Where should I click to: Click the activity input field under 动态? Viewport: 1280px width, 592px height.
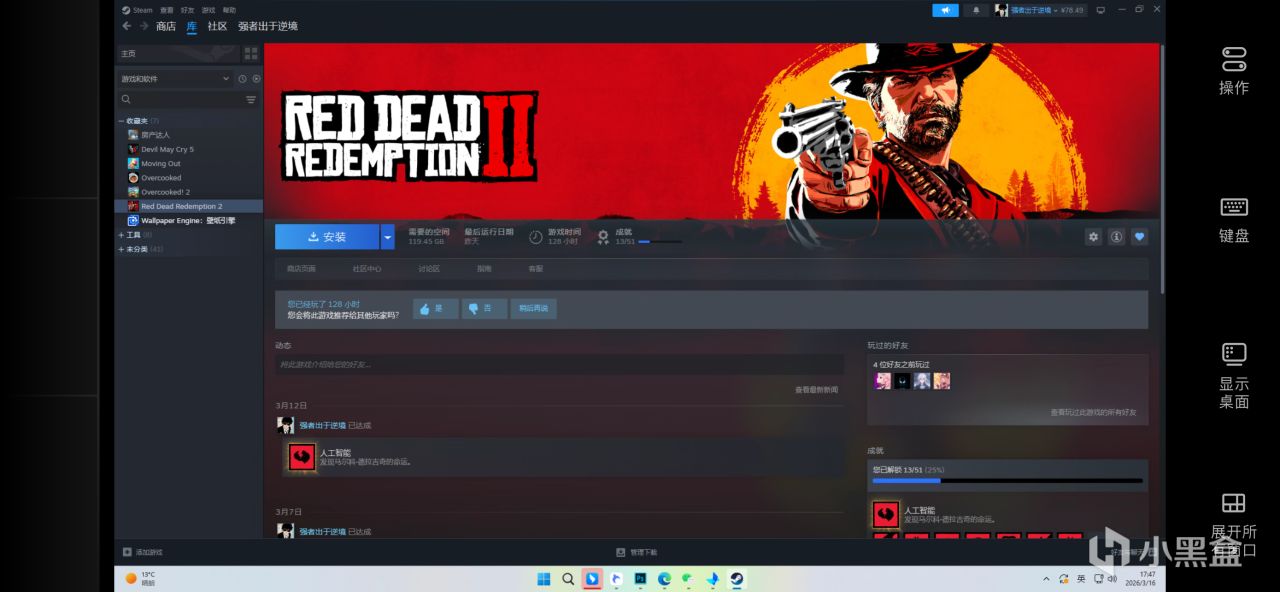(560, 364)
